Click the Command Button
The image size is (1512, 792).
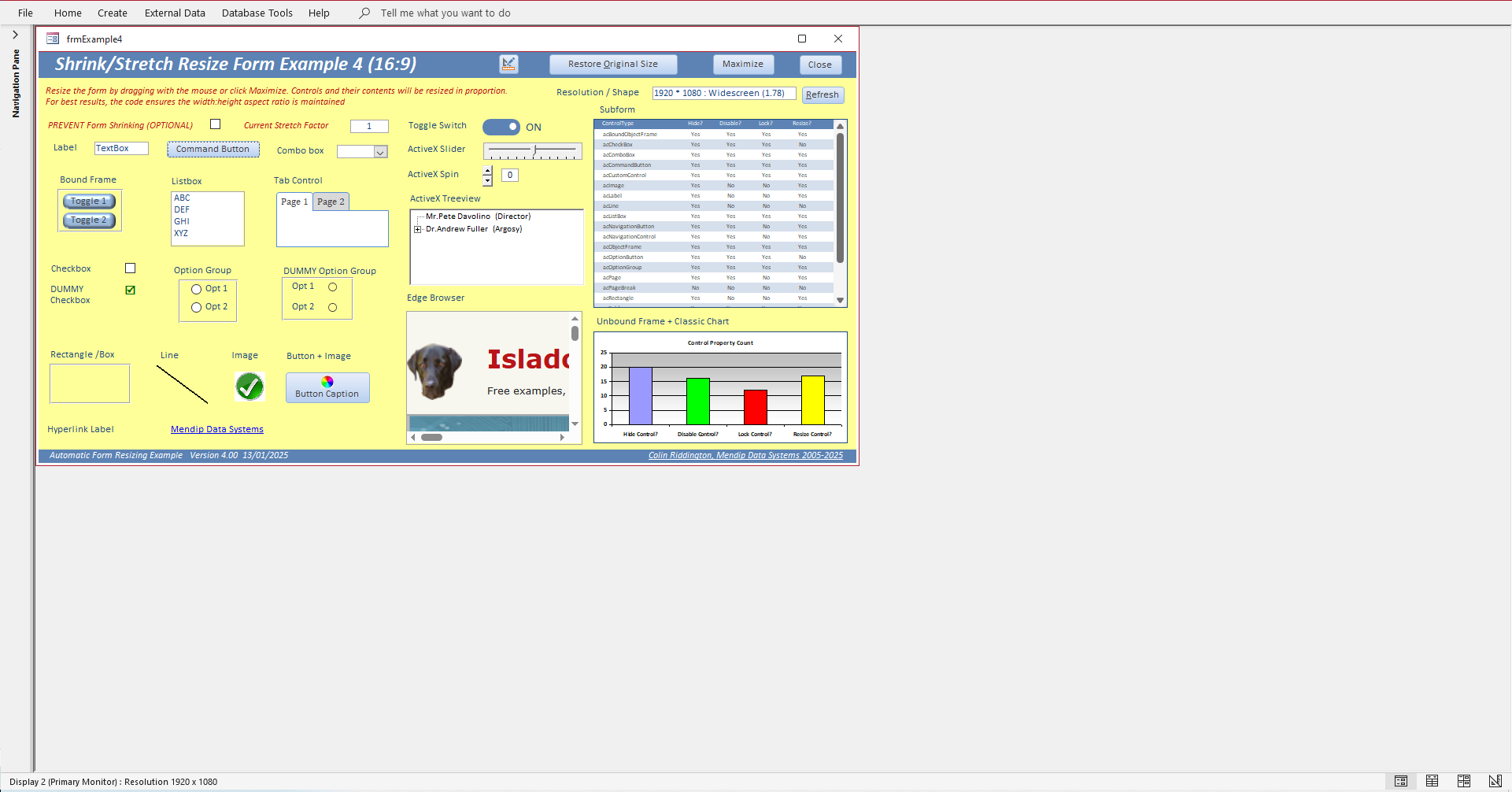(x=213, y=149)
